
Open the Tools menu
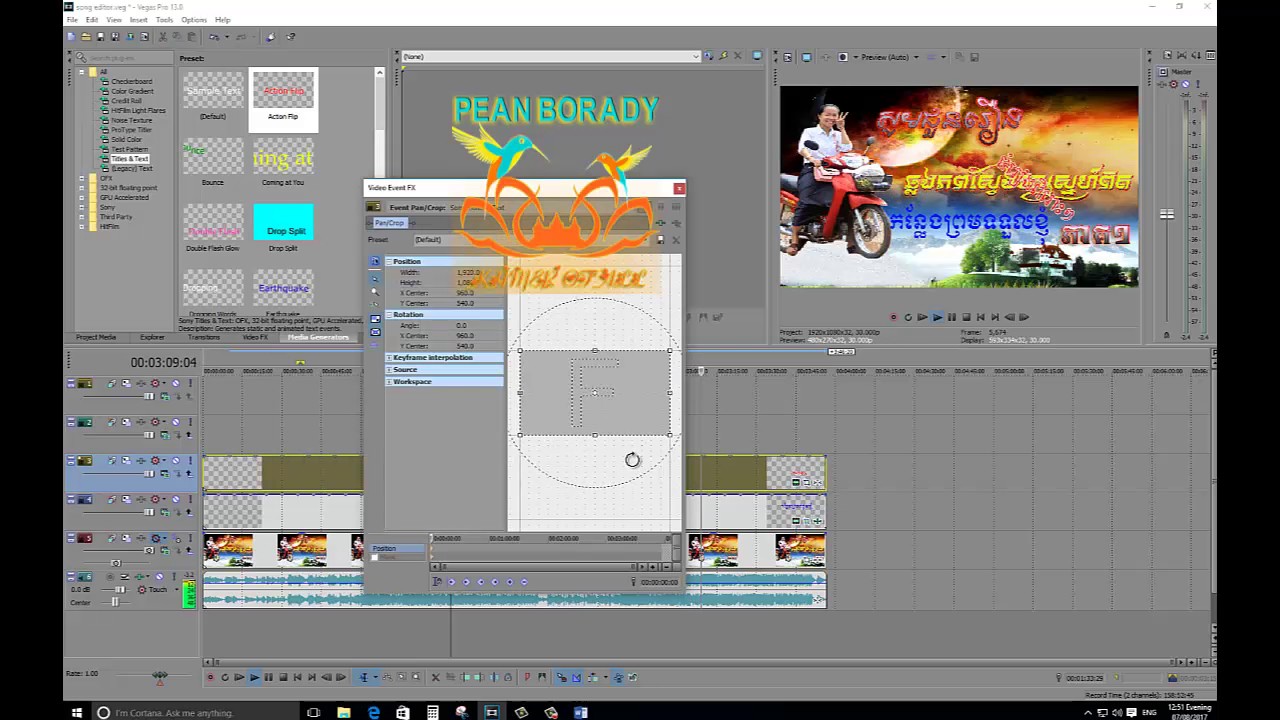coord(164,20)
